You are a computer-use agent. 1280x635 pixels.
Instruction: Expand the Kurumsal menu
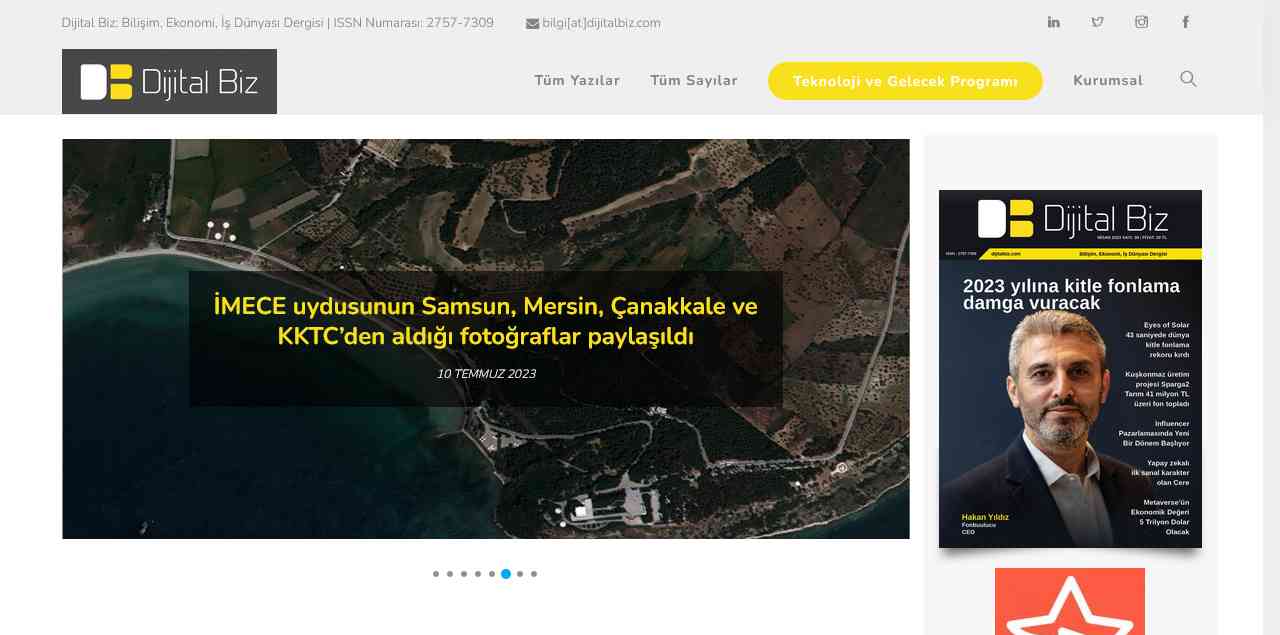1107,81
